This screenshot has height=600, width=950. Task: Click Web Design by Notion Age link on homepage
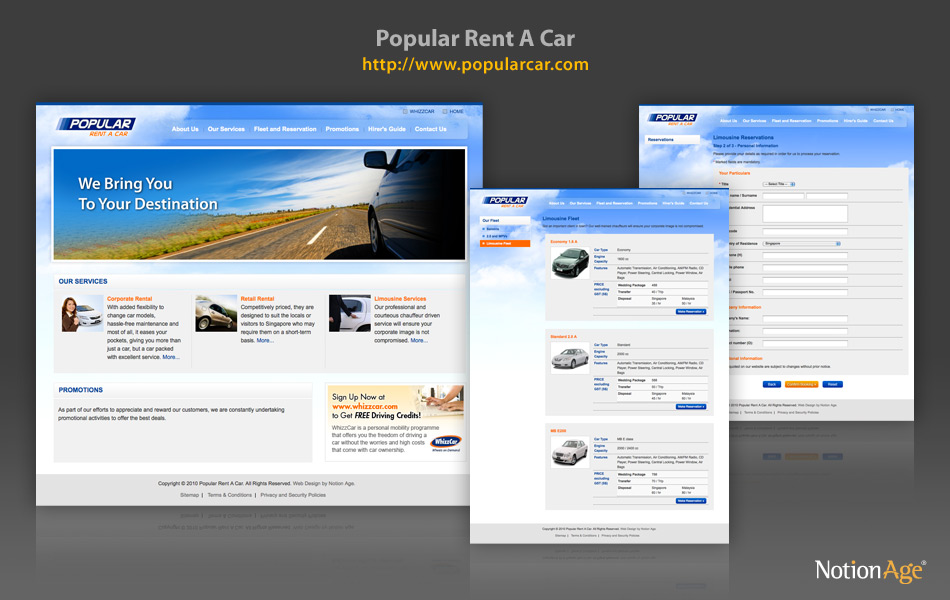coord(324,484)
